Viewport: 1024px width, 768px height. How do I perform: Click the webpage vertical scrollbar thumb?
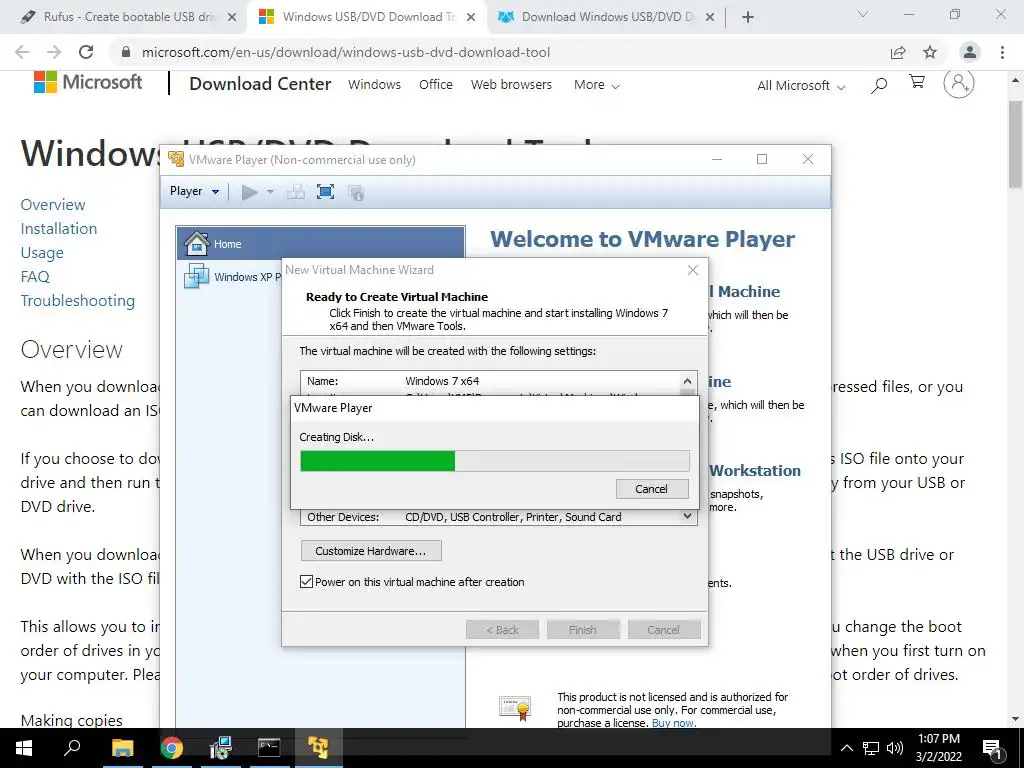click(x=1016, y=144)
